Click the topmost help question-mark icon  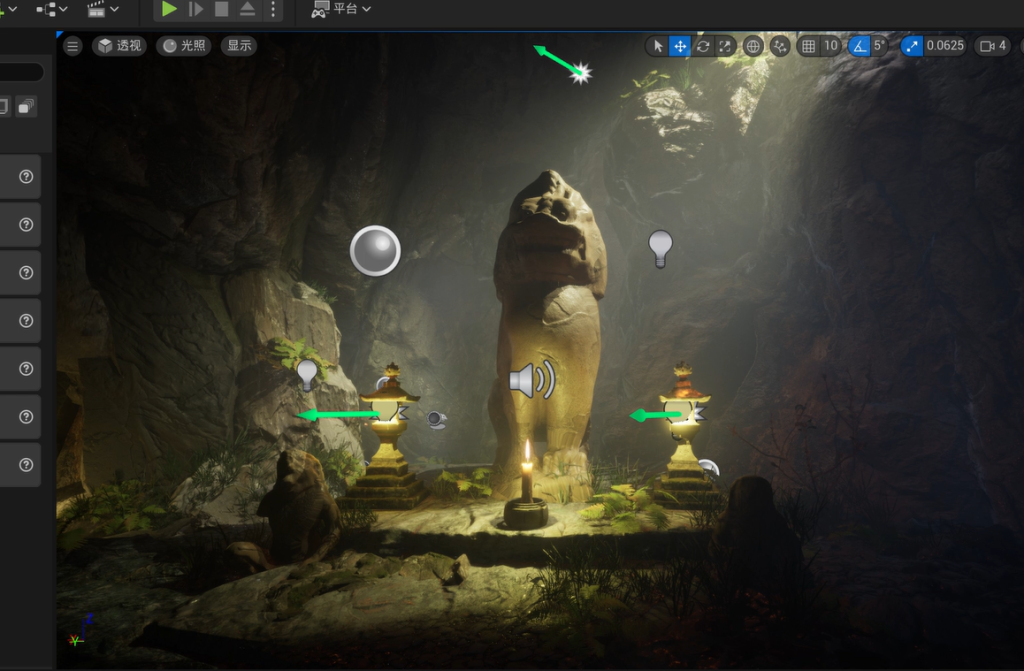point(26,176)
